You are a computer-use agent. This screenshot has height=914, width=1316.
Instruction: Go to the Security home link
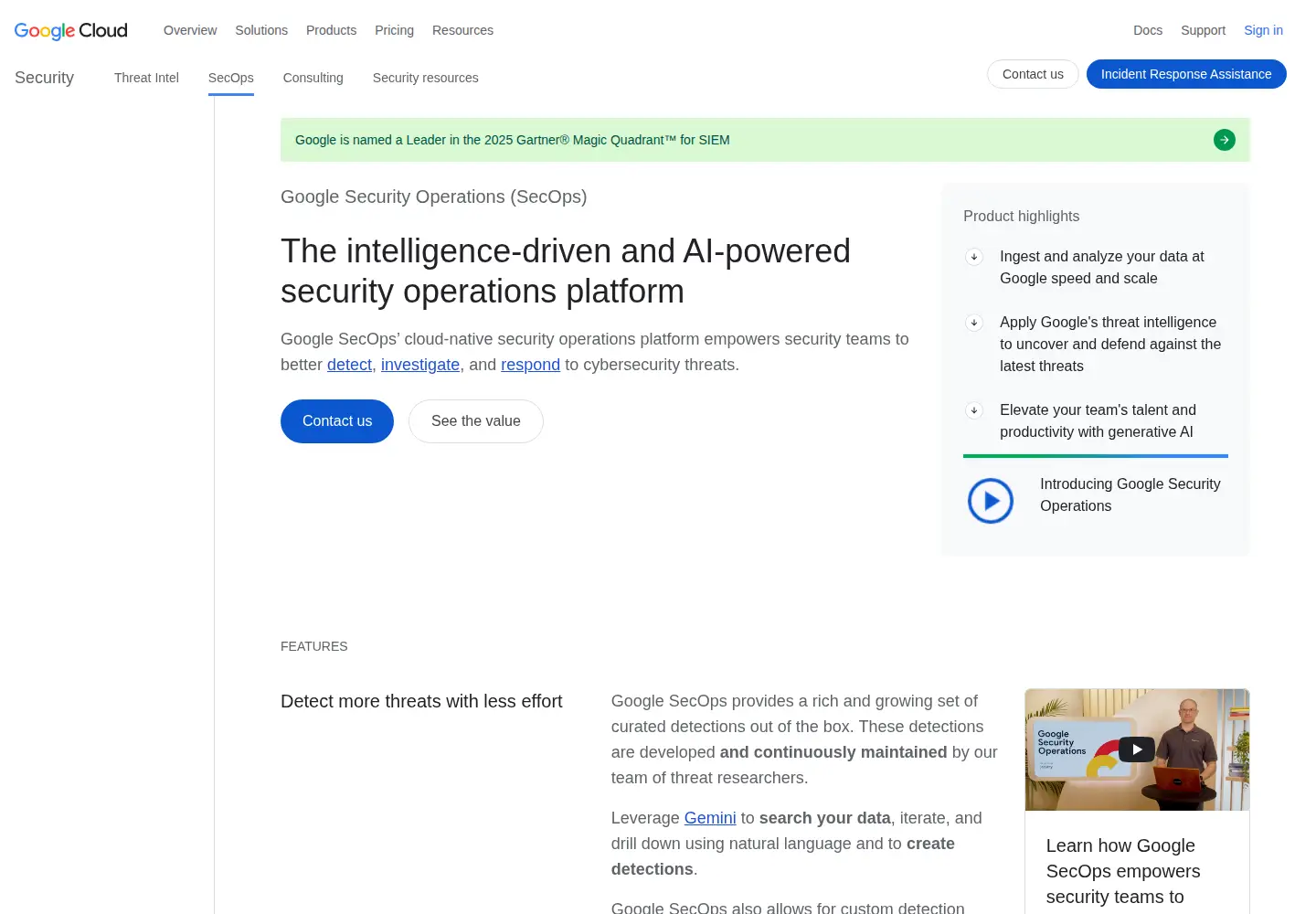pos(44,78)
